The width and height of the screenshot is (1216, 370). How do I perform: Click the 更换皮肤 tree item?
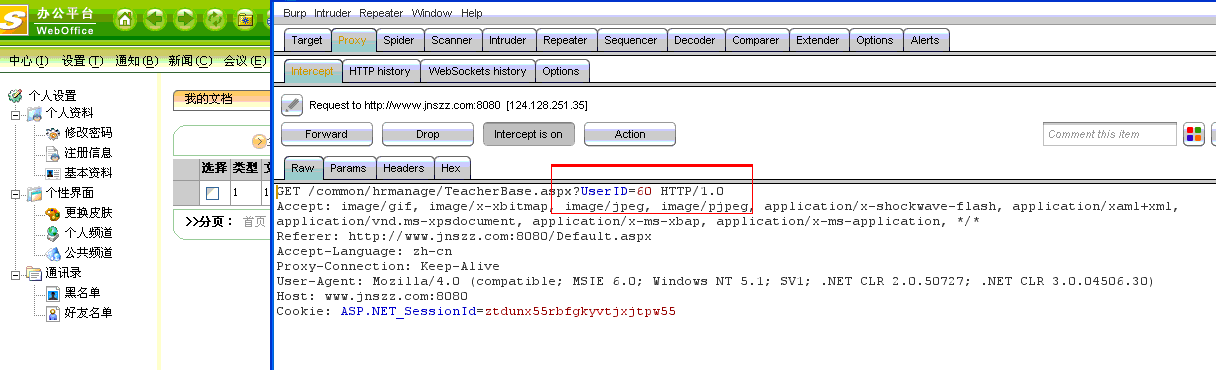click(x=88, y=213)
